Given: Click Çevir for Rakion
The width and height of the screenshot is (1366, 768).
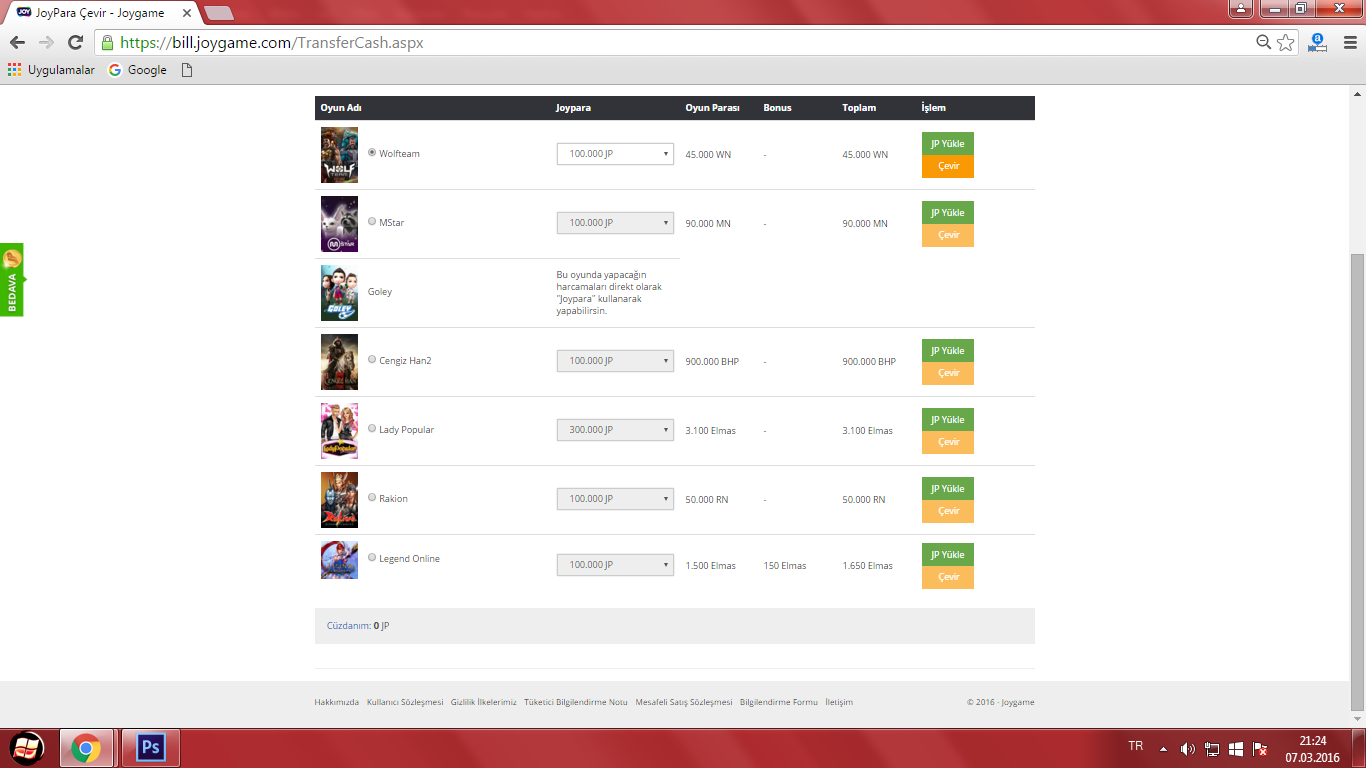Looking at the screenshot, I should pyautogui.click(x=948, y=512).
